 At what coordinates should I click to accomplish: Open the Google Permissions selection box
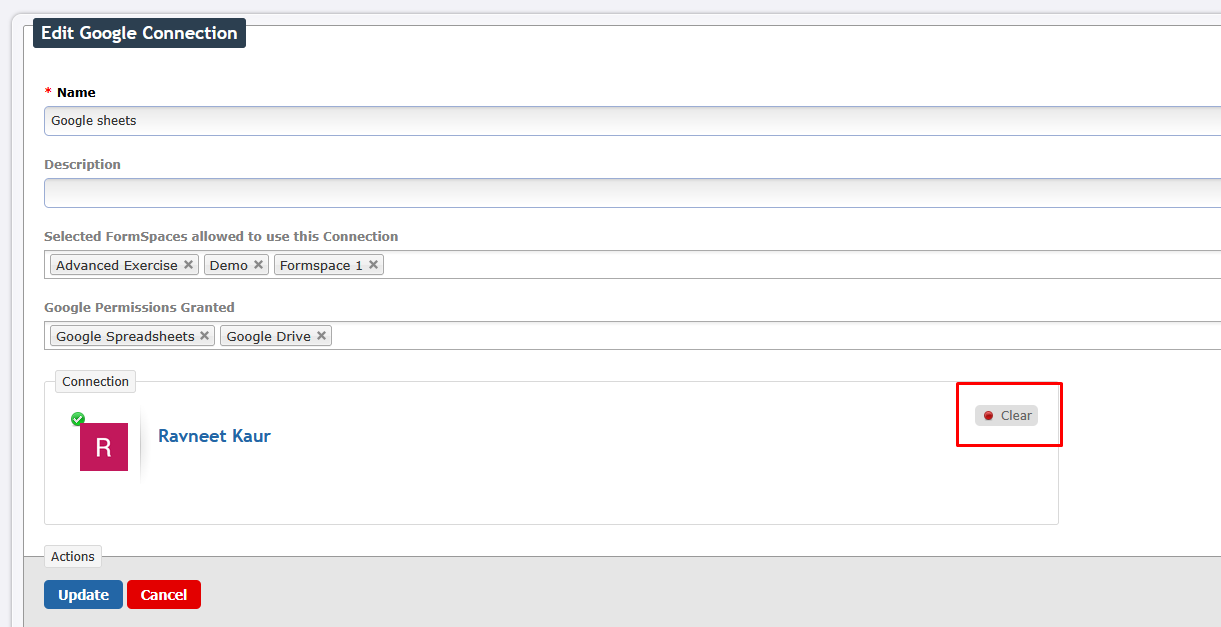point(632,336)
